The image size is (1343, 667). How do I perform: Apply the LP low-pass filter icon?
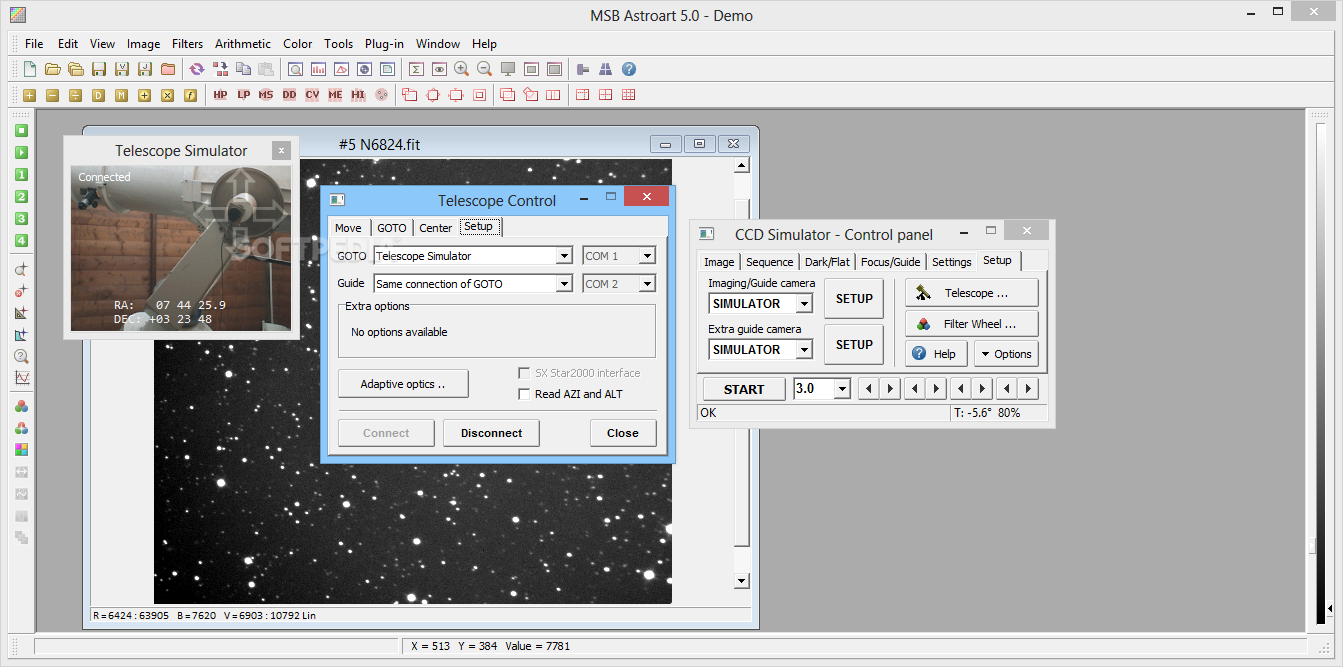243,95
